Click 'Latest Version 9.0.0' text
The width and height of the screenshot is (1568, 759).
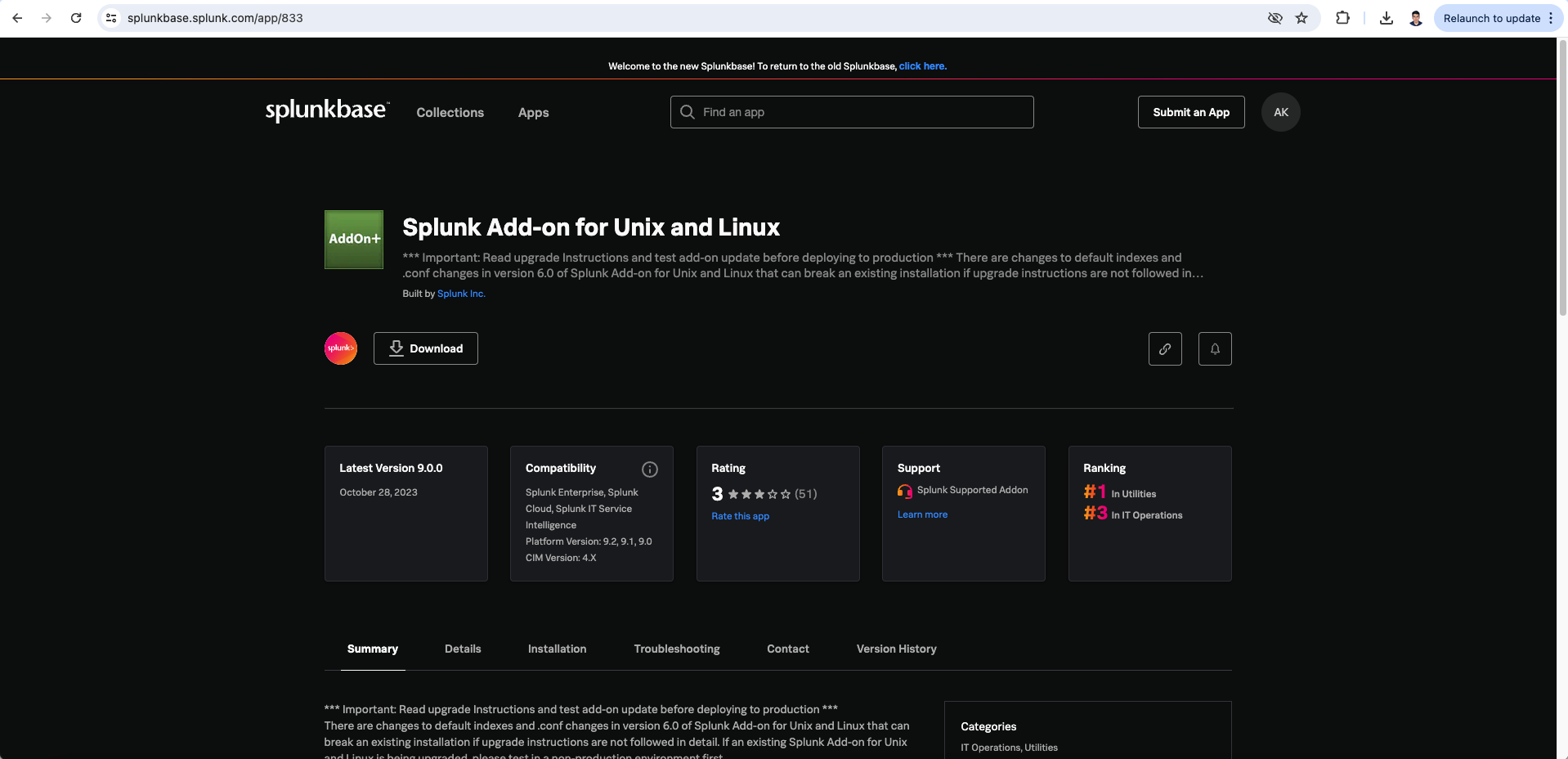point(391,469)
